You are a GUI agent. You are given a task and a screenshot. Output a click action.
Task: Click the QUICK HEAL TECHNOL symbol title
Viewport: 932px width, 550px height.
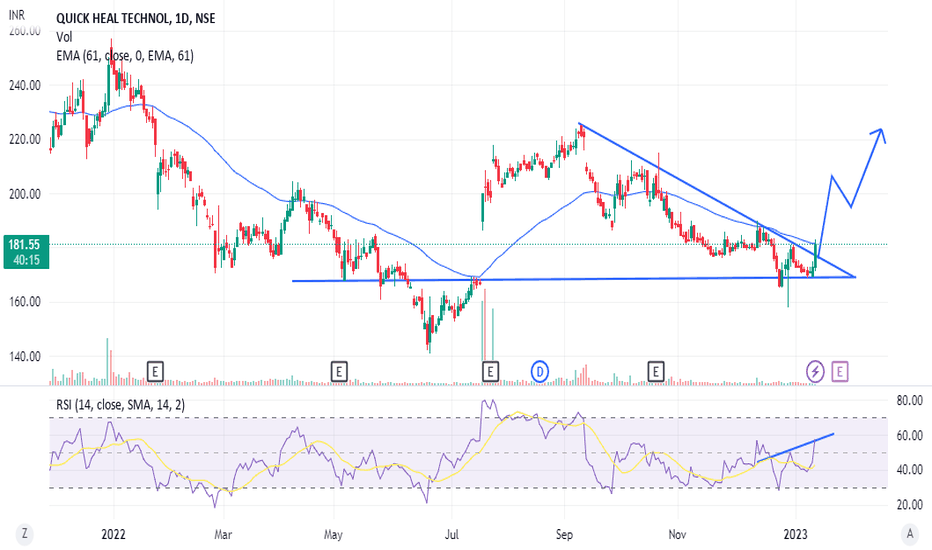point(136,18)
